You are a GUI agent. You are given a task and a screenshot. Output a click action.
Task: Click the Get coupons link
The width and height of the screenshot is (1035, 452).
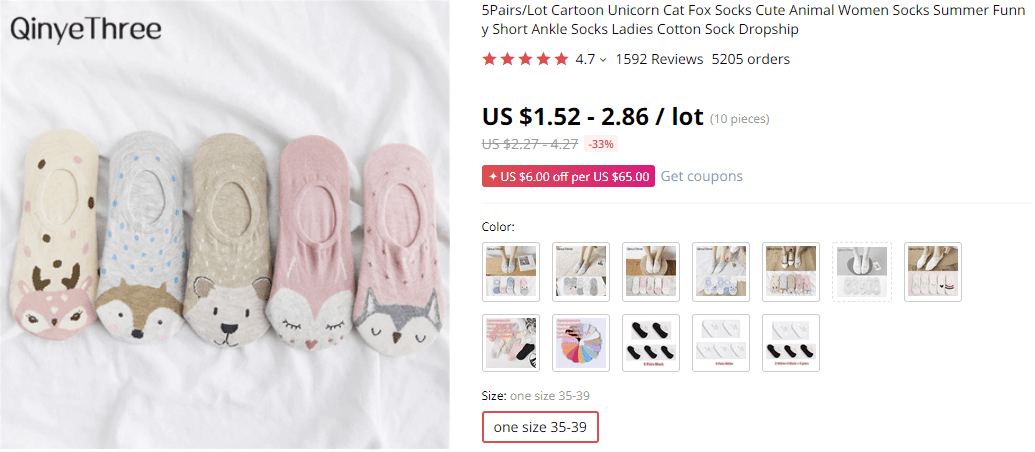(701, 176)
